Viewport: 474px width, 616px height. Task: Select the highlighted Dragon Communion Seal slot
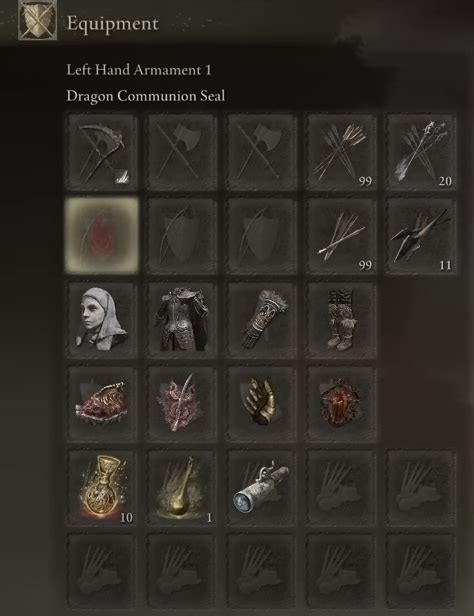tap(102, 235)
